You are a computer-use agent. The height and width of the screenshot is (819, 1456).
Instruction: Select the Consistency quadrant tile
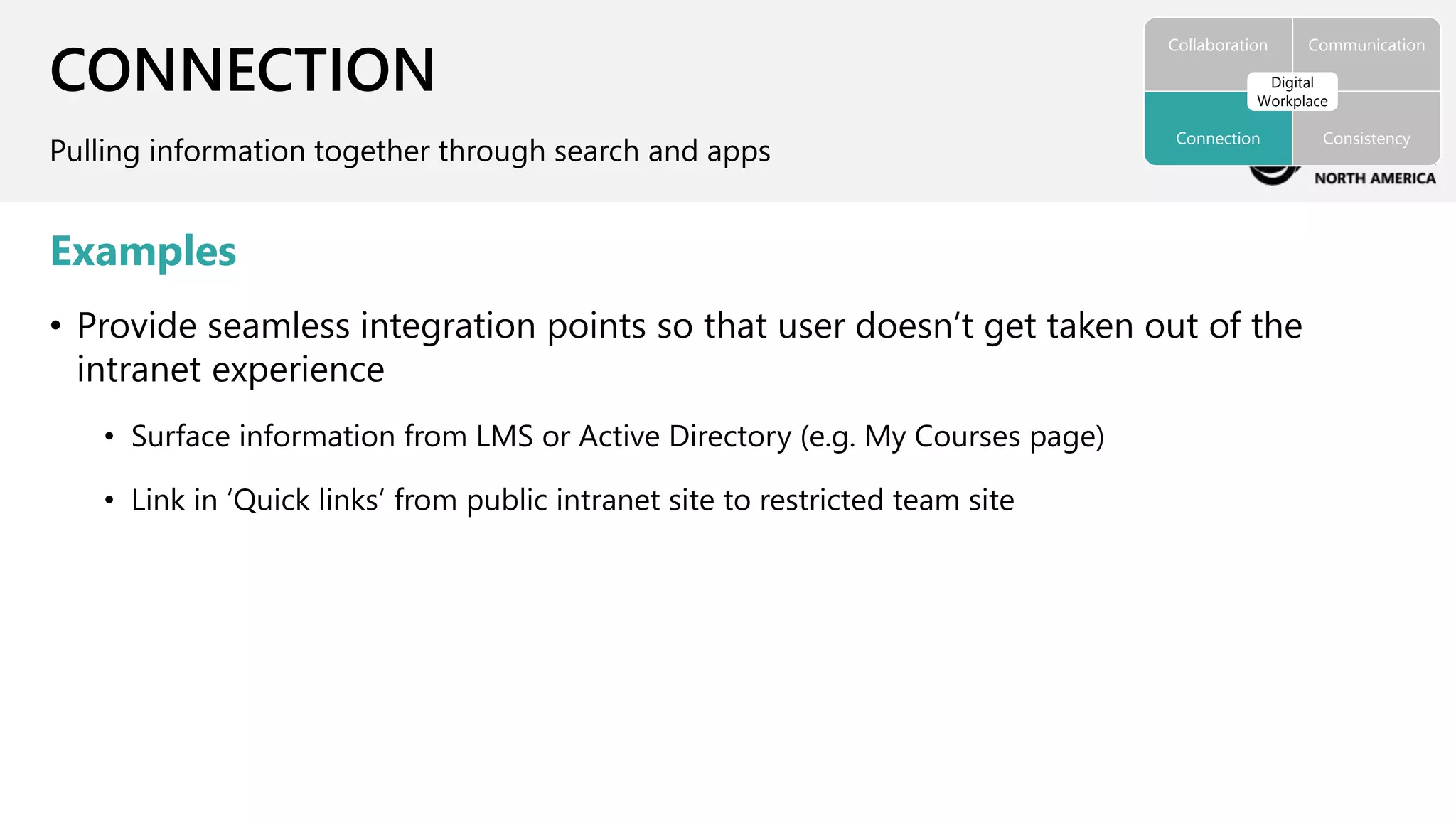coord(1366,129)
